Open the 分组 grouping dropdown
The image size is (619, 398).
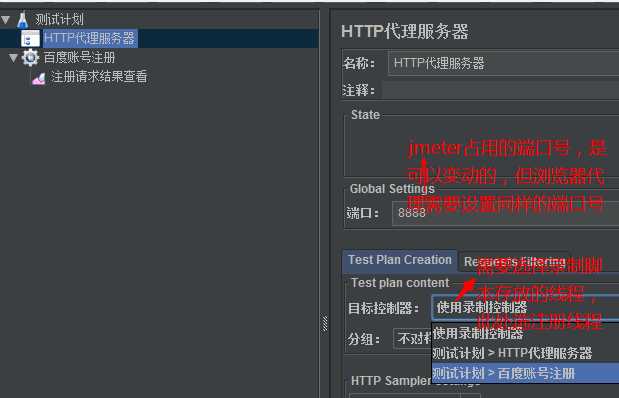pyautogui.click(x=413, y=339)
